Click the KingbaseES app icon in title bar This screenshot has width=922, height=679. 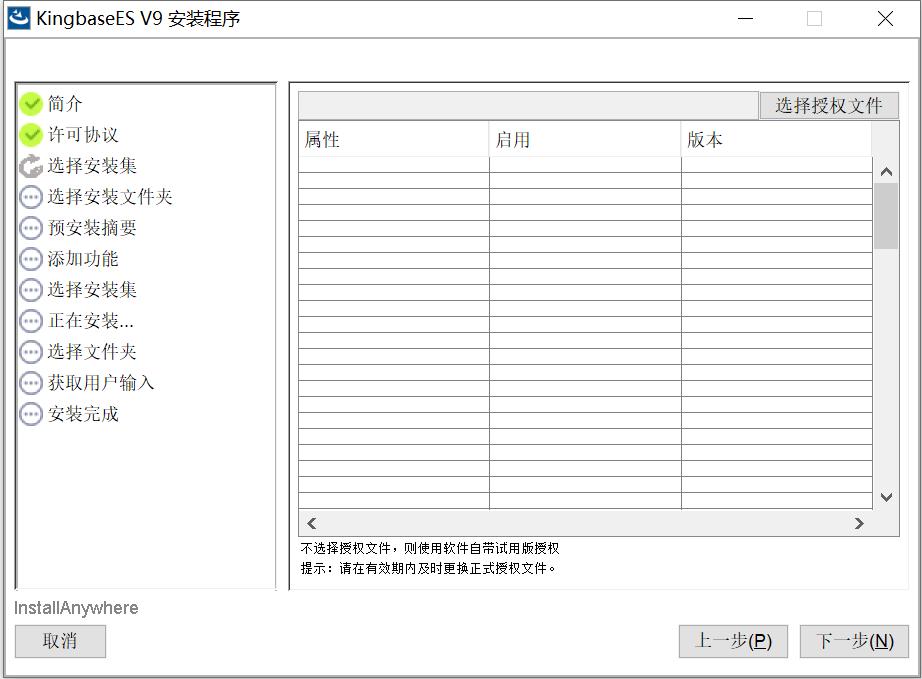click(x=18, y=18)
